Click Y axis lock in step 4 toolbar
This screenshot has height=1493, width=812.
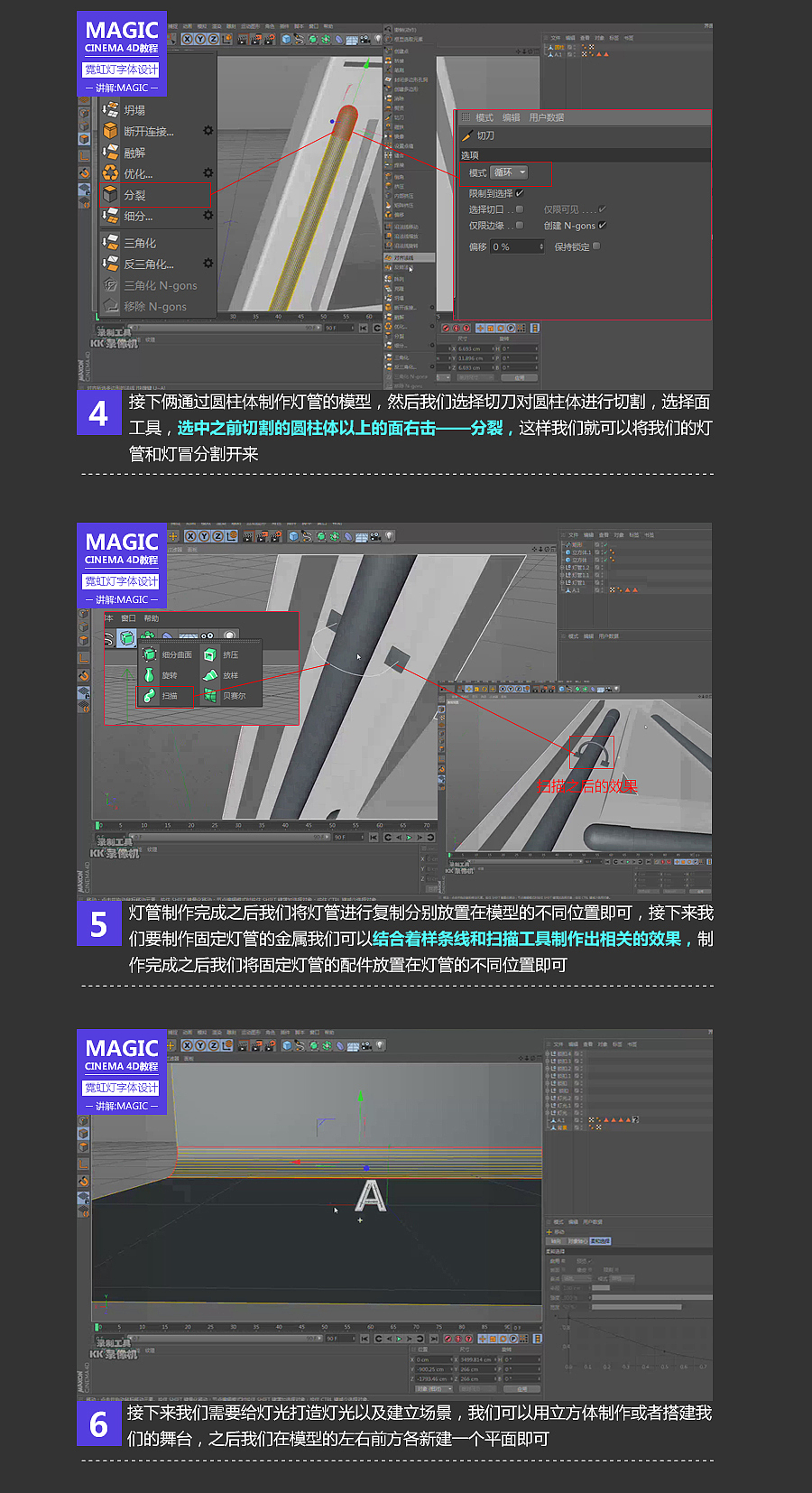tap(200, 39)
